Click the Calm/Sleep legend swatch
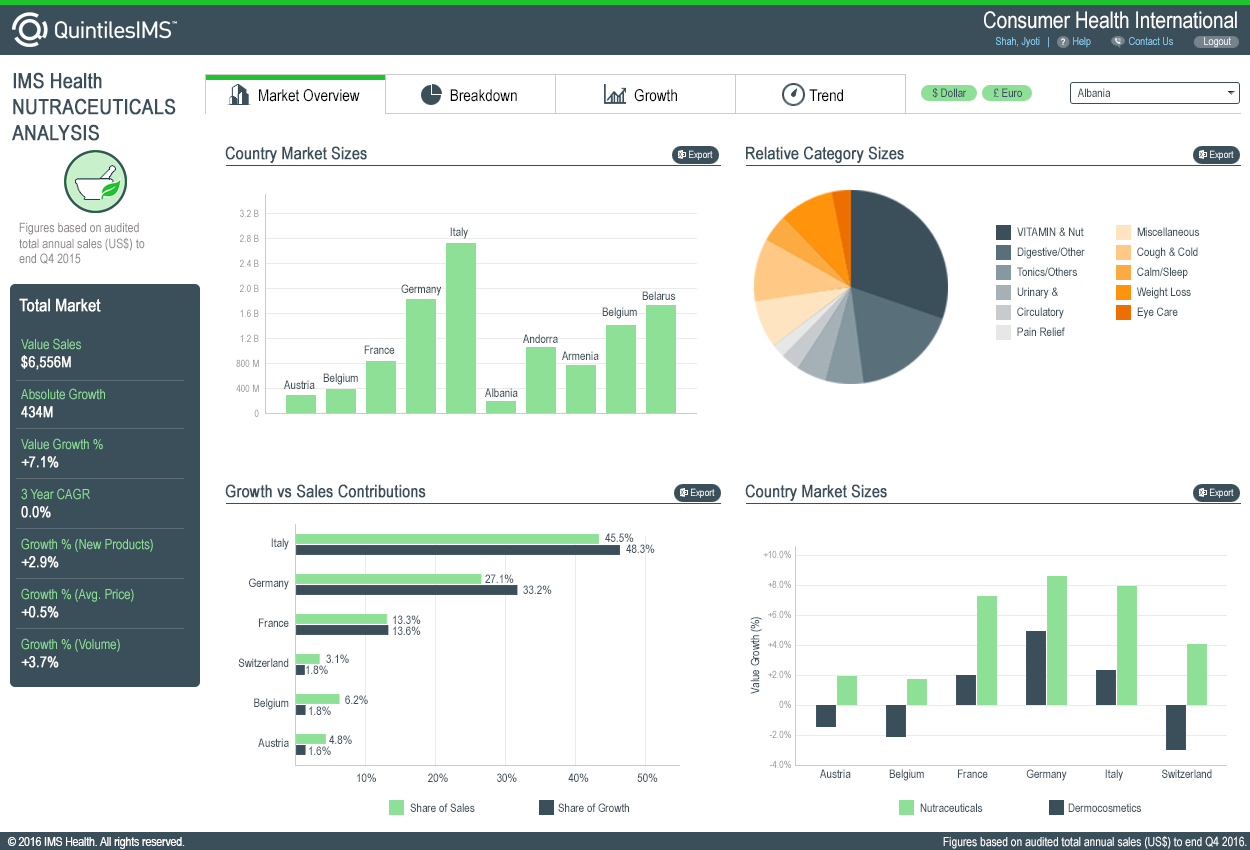This screenshot has height=850, width=1250. [1123, 272]
